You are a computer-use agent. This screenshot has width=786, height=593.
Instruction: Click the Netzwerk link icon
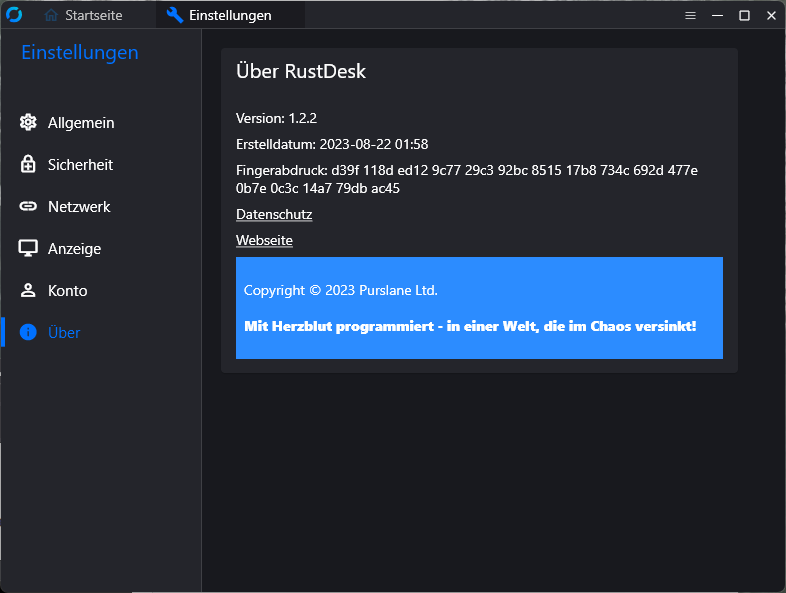(28, 207)
